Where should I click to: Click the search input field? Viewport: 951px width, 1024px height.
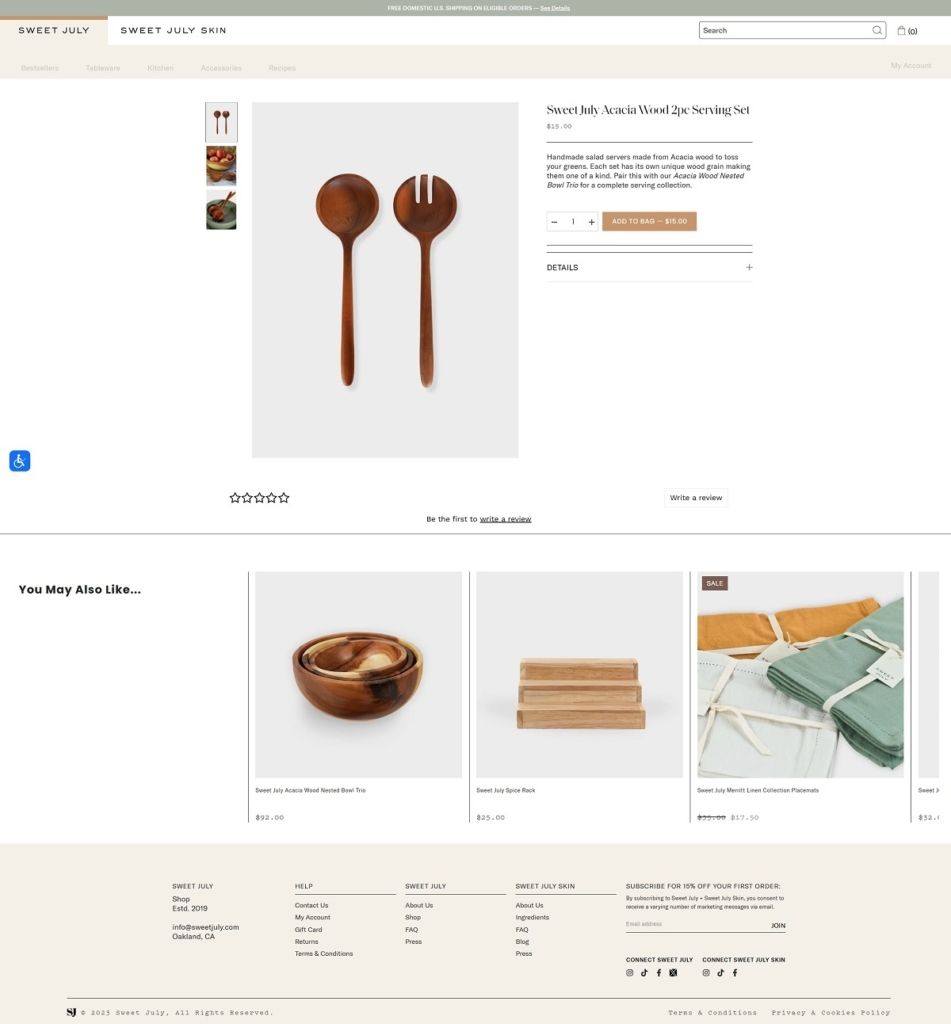pyautogui.click(x=786, y=30)
